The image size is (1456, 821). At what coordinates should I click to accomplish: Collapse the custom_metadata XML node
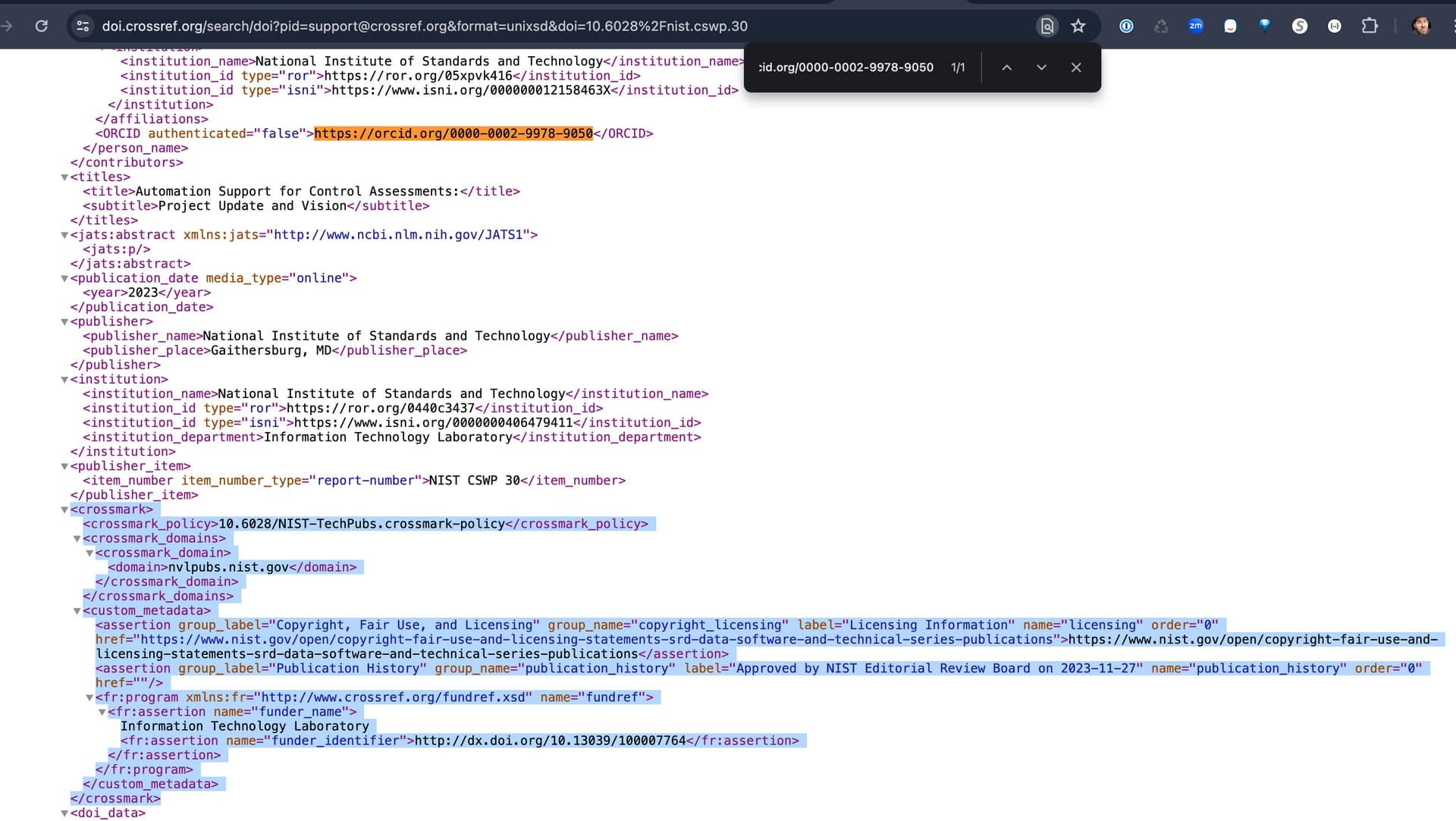tap(77, 611)
